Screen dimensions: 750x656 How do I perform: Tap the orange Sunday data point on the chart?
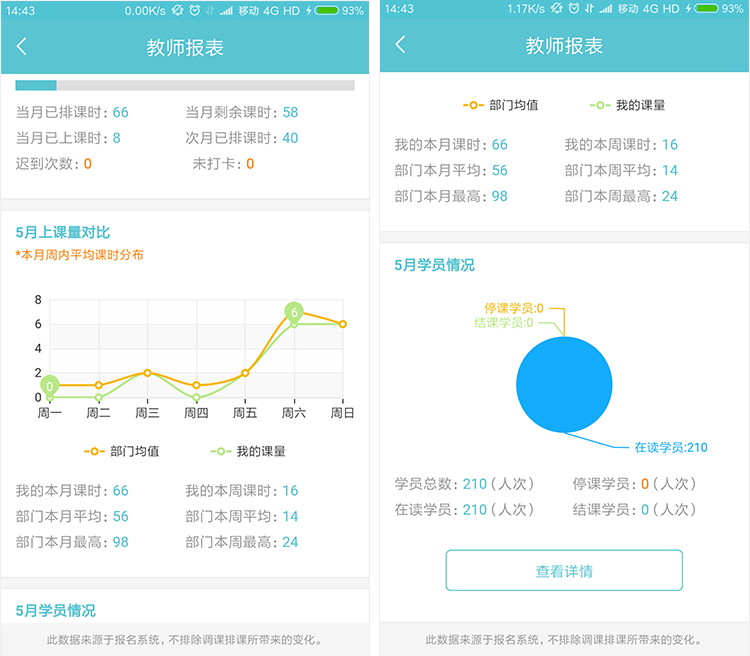pyautogui.click(x=343, y=324)
